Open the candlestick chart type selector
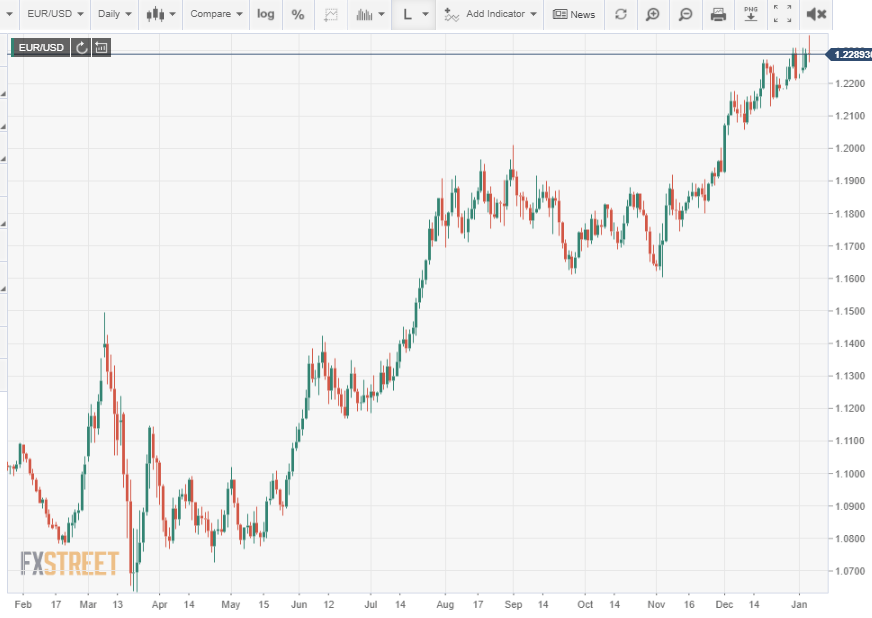872x618 pixels. click(x=161, y=14)
